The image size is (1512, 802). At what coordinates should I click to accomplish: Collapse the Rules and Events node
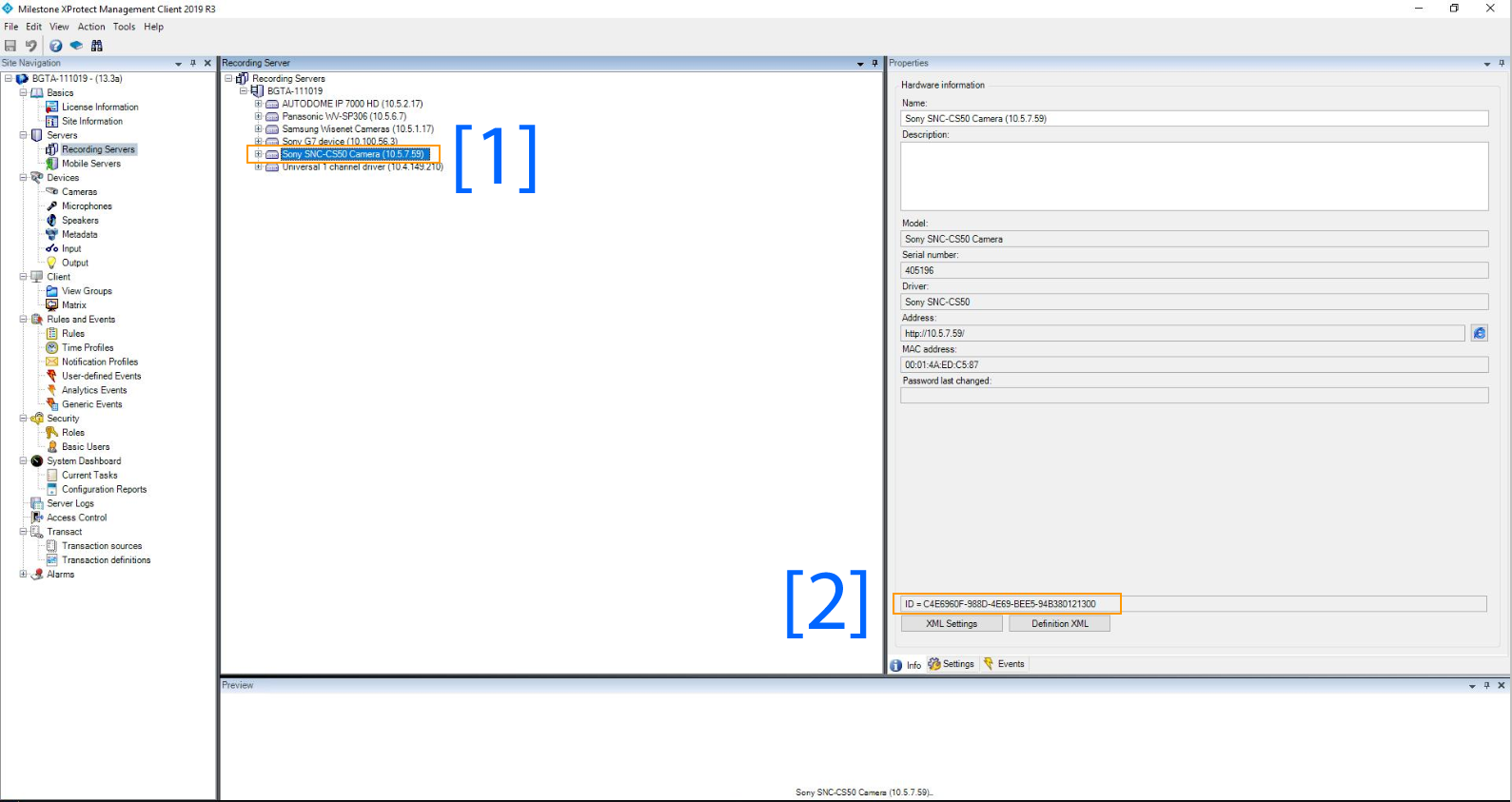tap(23, 320)
